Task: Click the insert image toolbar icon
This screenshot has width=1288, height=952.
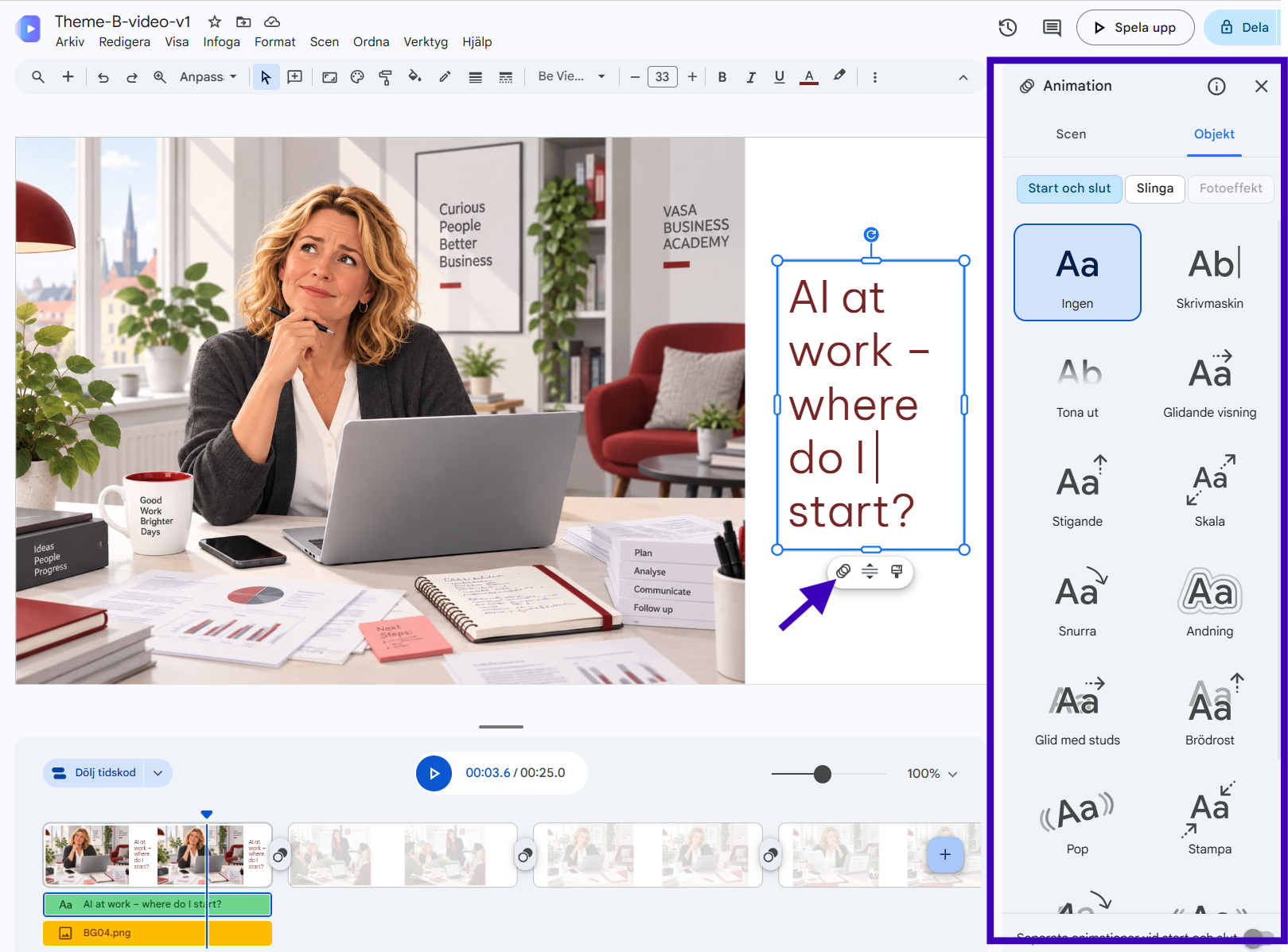Action: tap(329, 77)
